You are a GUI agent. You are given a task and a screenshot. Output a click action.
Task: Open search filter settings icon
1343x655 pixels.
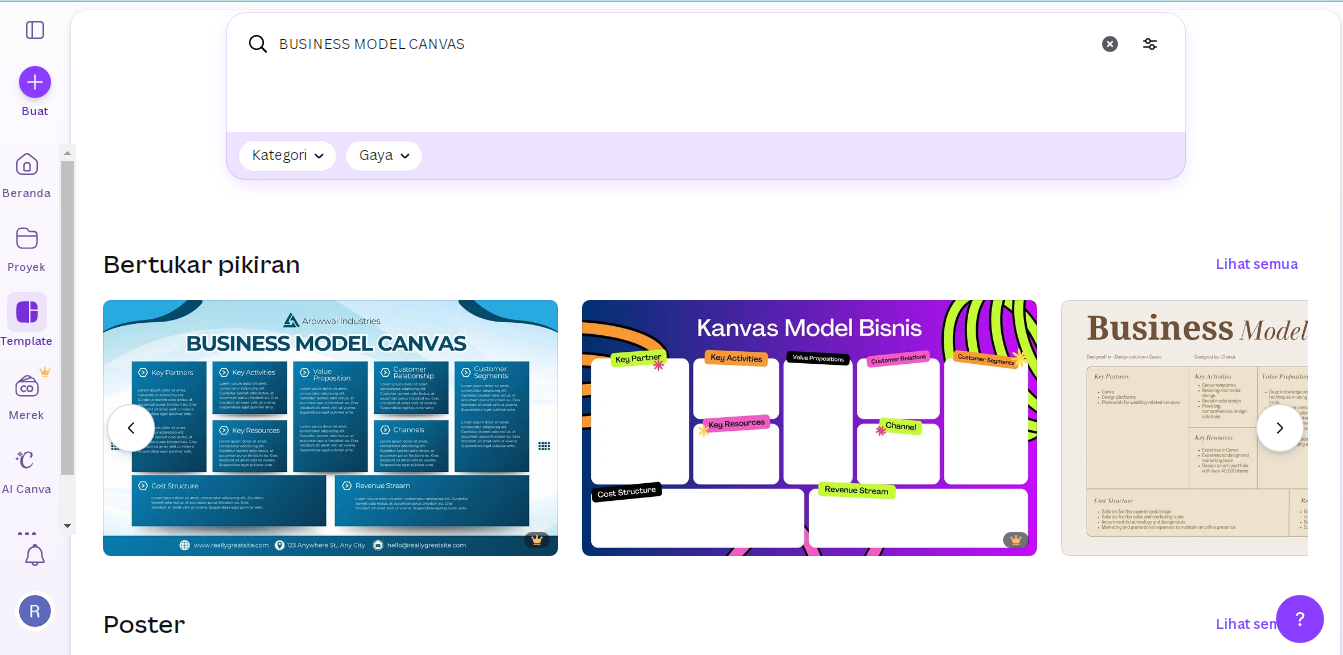click(1150, 44)
